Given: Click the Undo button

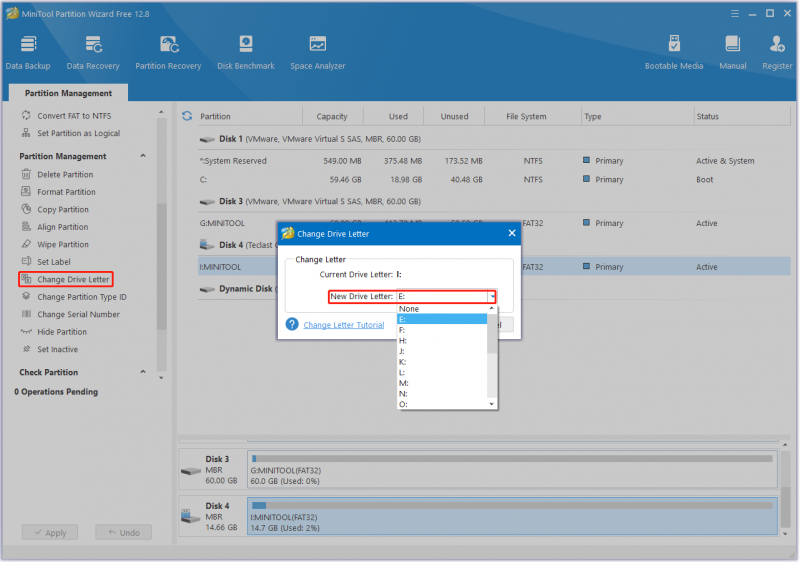Looking at the screenshot, I should 123,532.
